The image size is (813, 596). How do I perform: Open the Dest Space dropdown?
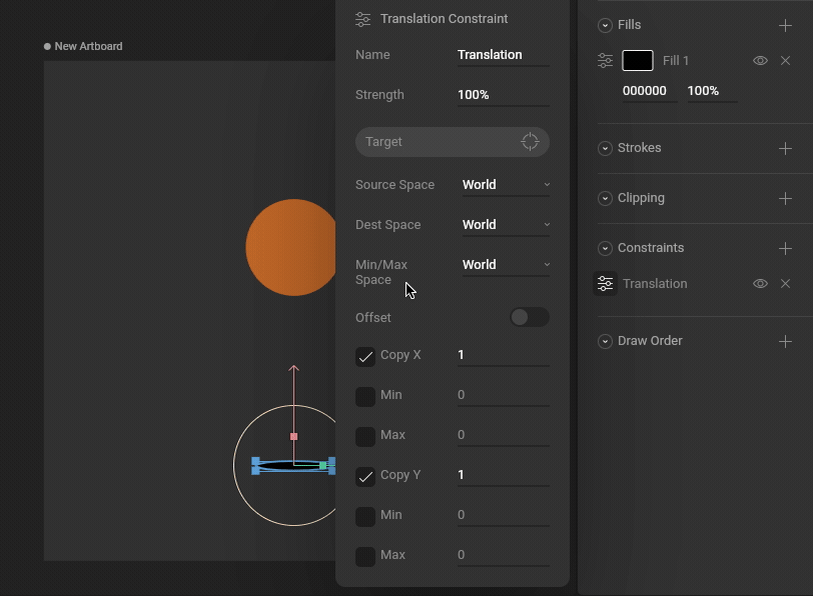(x=505, y=225)
